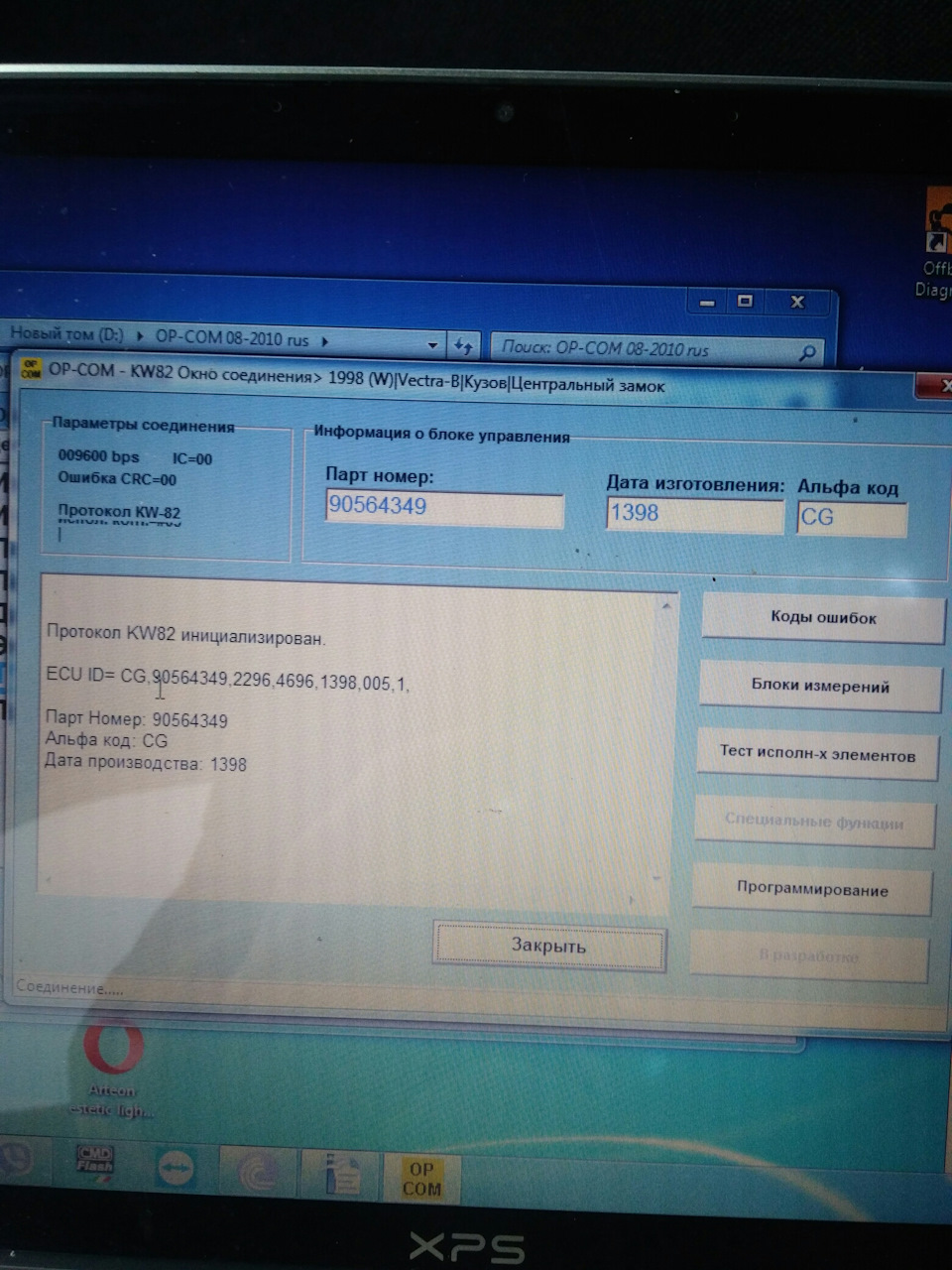
Task: Click the Explorer search magnifier icon
Action: 808,352
